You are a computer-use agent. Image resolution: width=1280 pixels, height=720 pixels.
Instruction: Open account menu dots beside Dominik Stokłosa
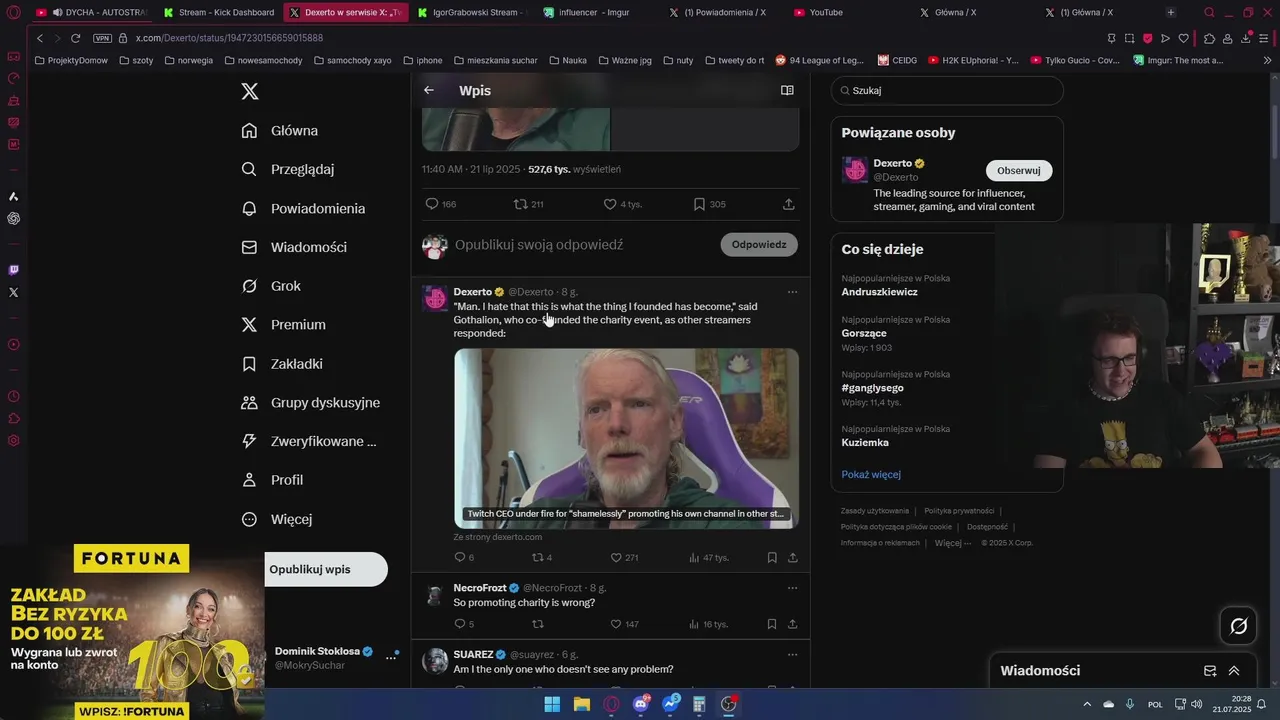click(x=391, y=658)
